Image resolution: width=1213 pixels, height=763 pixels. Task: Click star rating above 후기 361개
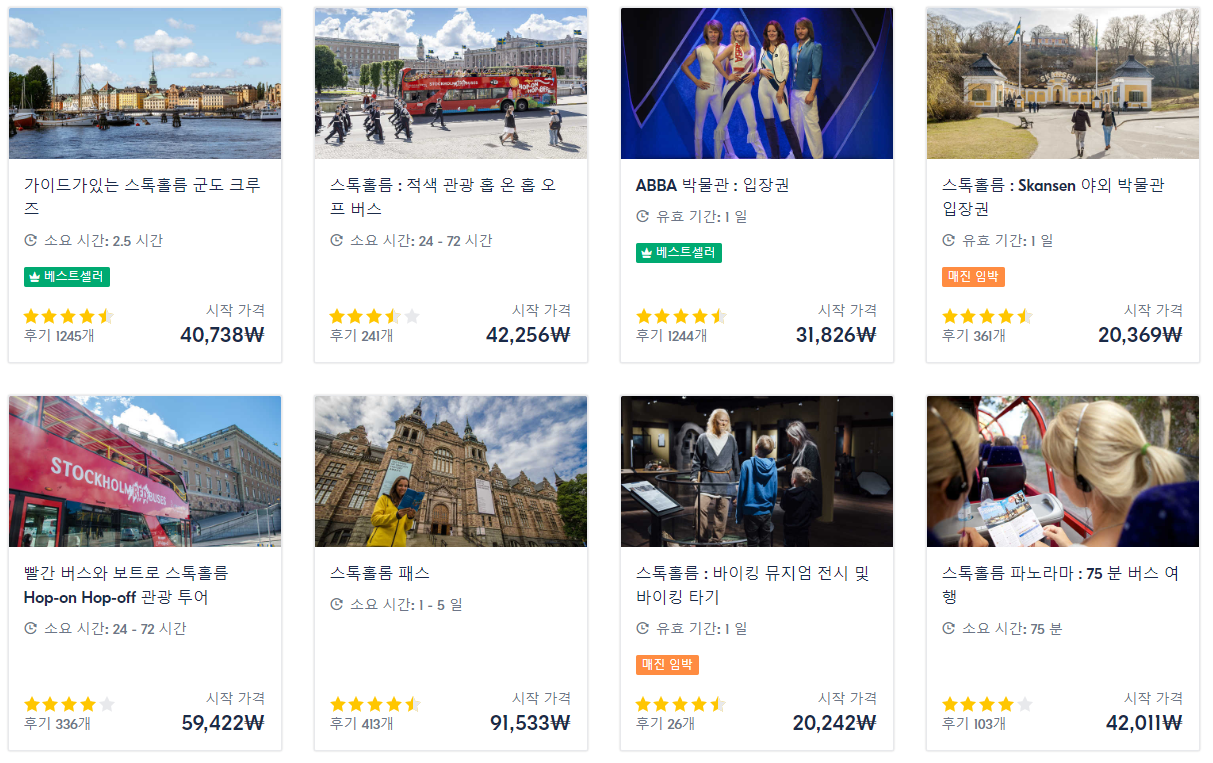pyautogui.click(x=987, y=316)
